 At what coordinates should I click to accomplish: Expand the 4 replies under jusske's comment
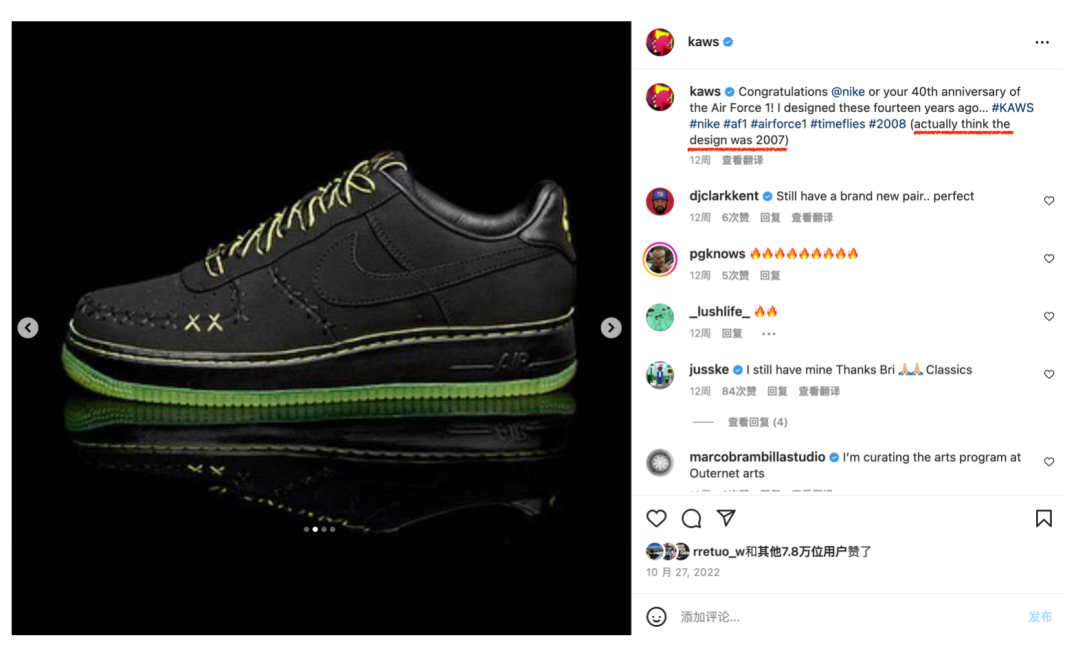coord(757,422)
